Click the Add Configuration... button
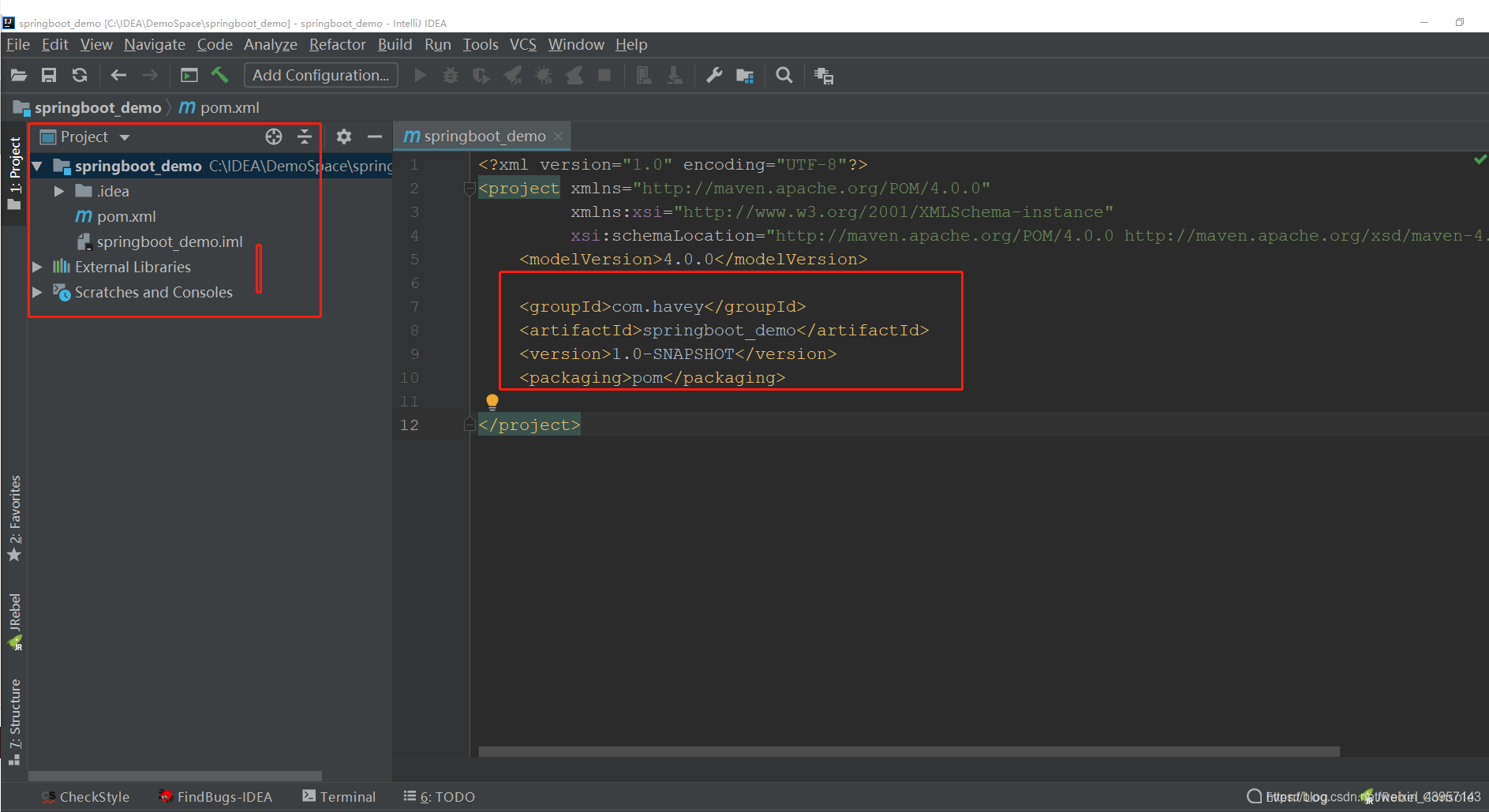This screenshot has width=1489, height=812. (320, 75)
